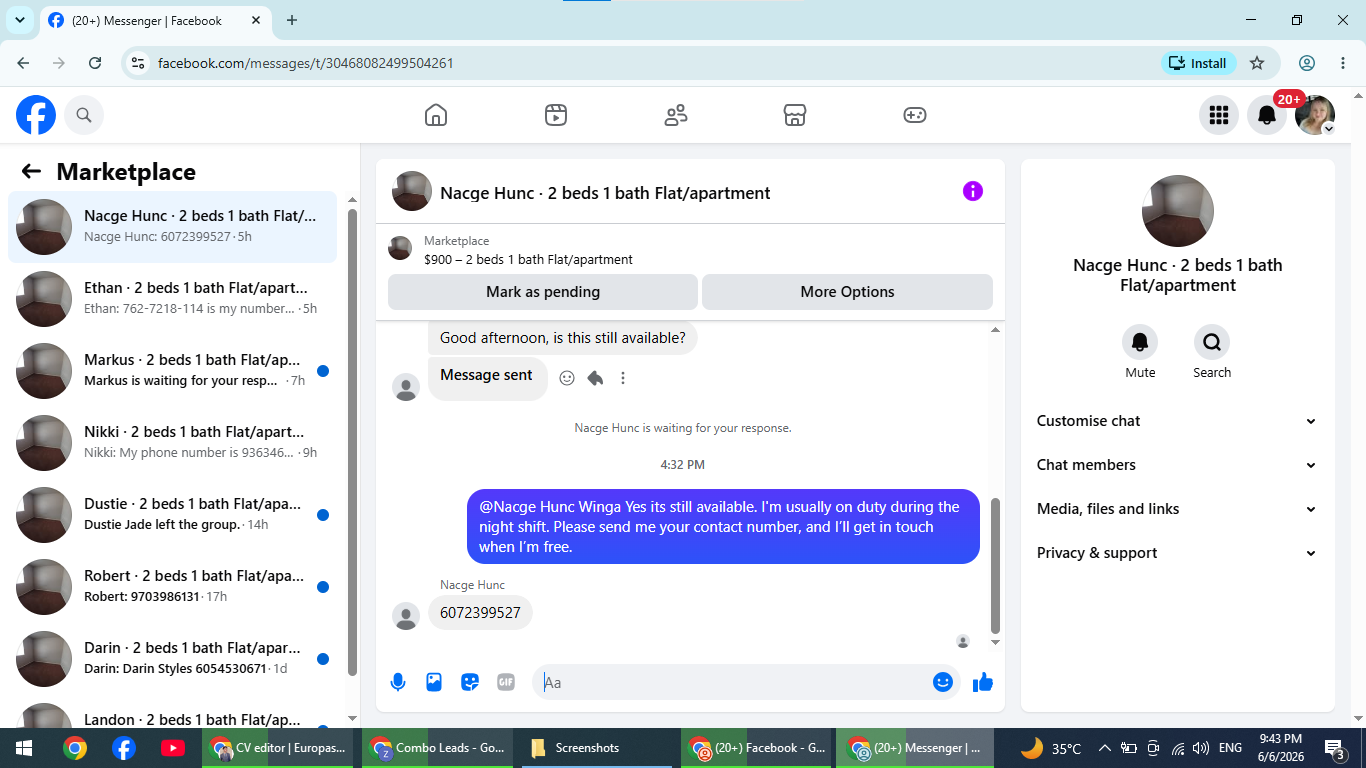Click the conversation list scrollbar
The height and width of the screenshot is (768, 1366).
click(352, 440)
